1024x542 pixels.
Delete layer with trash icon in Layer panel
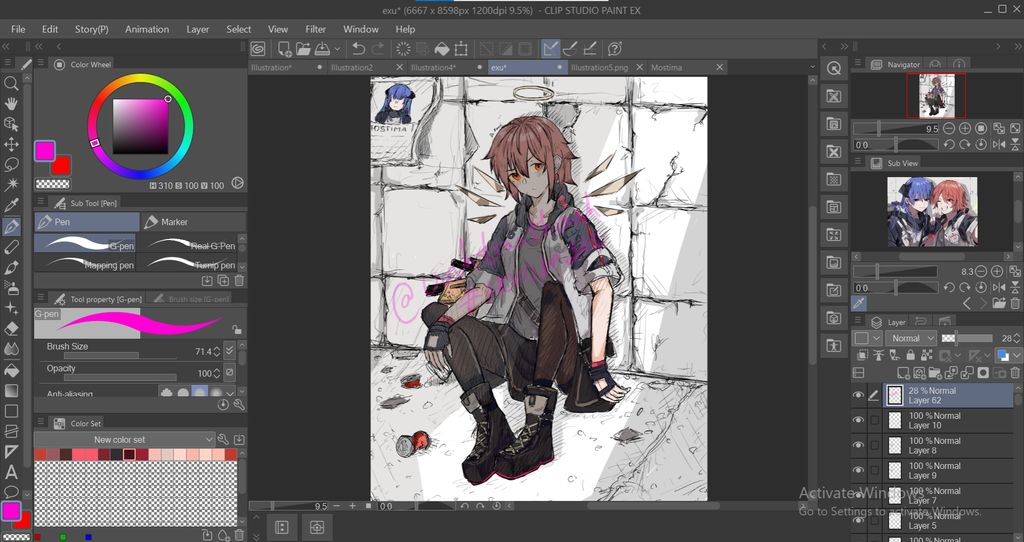[1015, 373]
